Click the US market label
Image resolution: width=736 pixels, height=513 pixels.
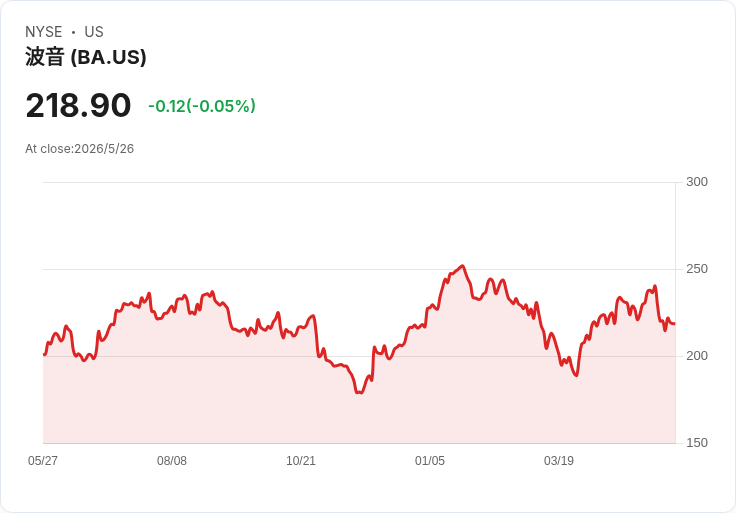[x=94, y=32]
